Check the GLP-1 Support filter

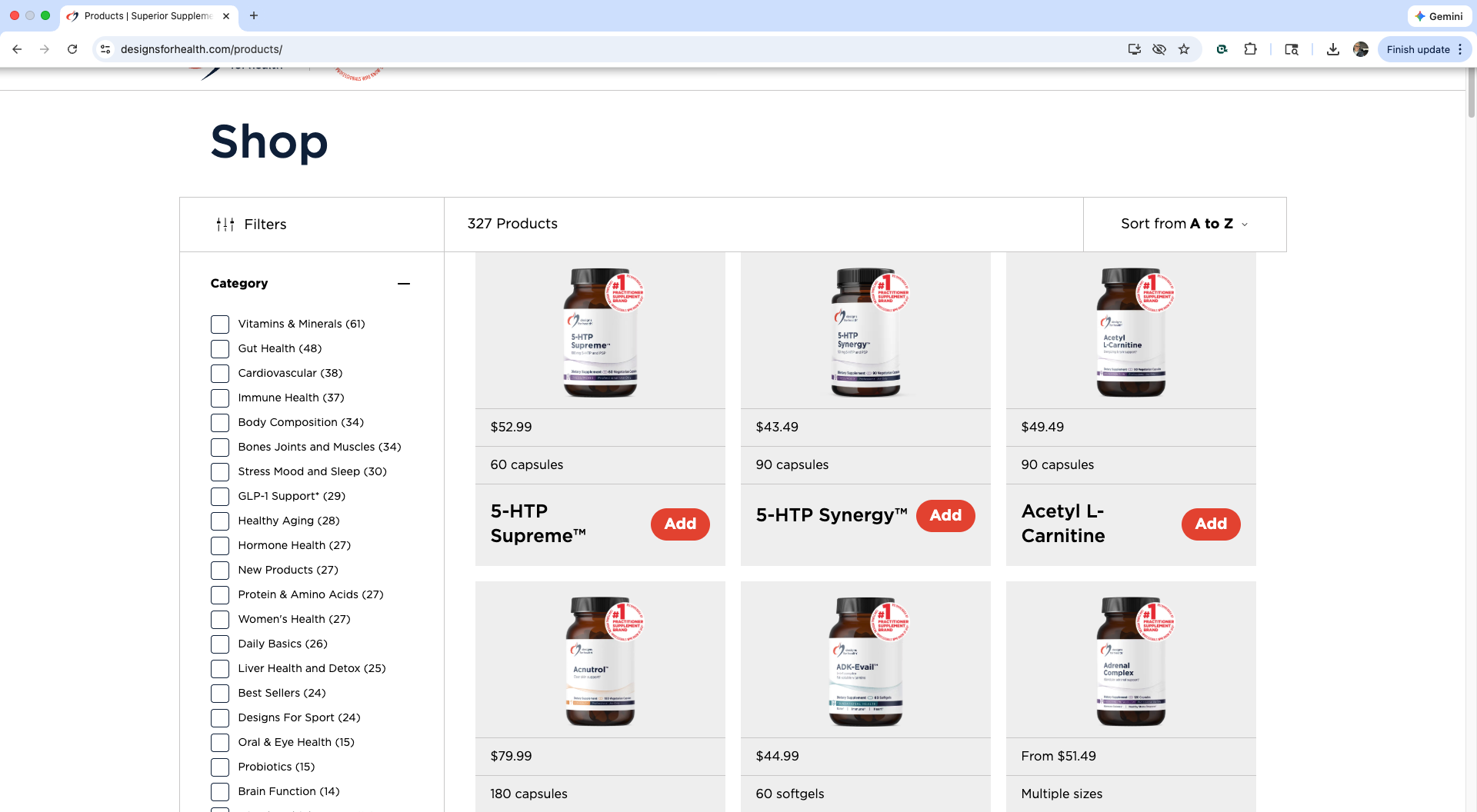pyautogui.click(x=220, y=497)
